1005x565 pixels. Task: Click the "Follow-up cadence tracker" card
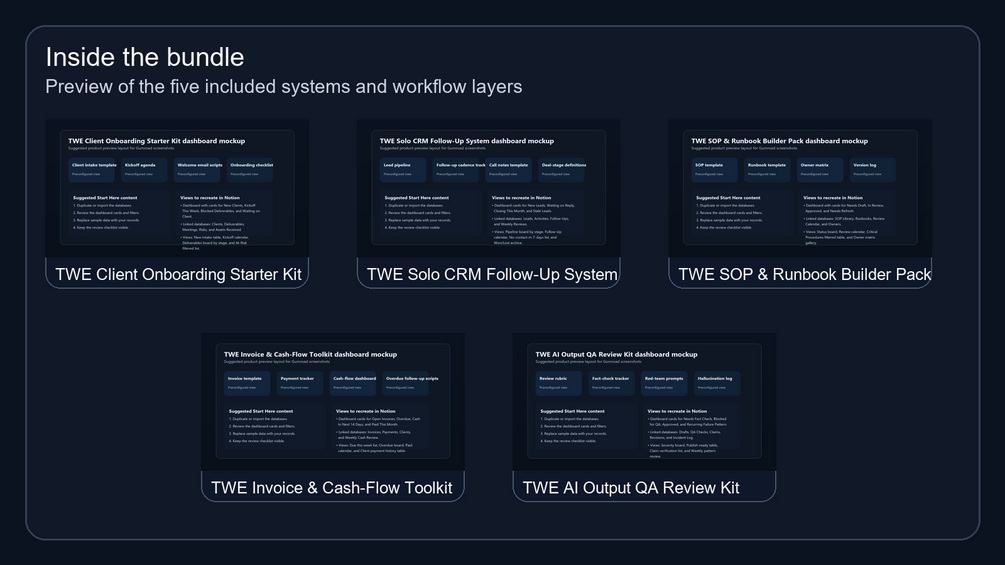tap(456, 170)
